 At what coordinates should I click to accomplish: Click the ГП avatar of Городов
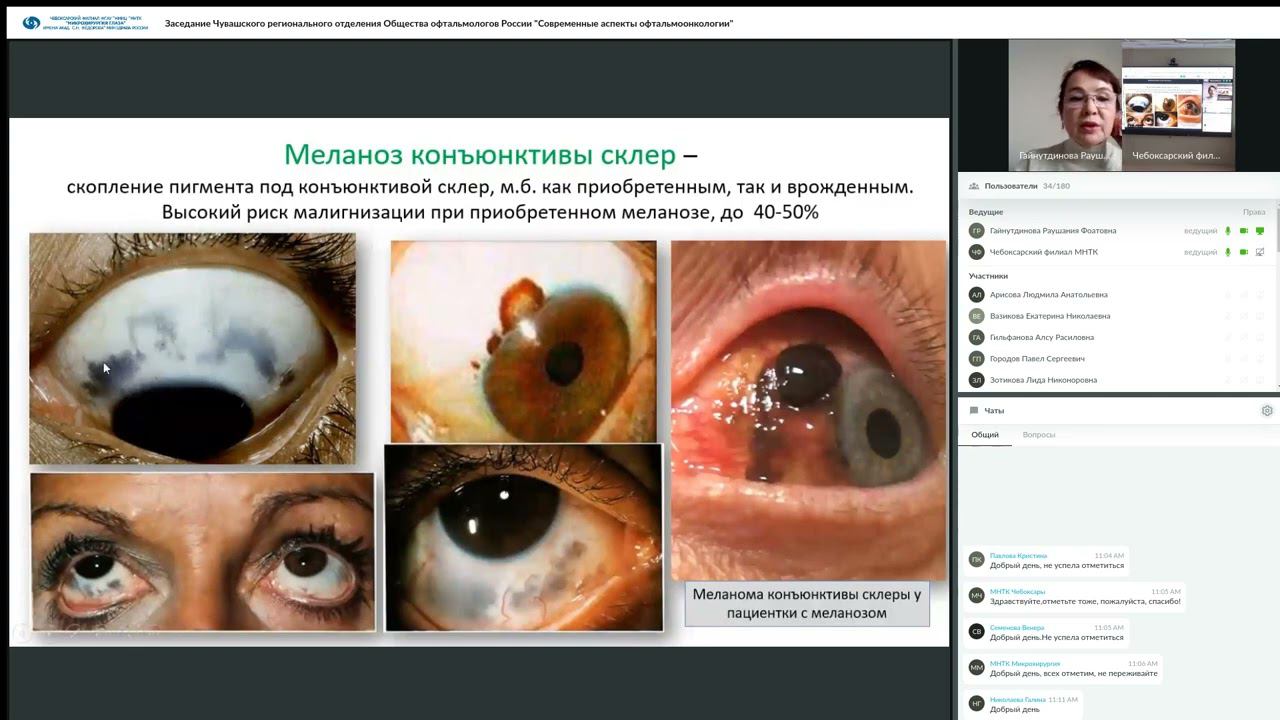977,358
